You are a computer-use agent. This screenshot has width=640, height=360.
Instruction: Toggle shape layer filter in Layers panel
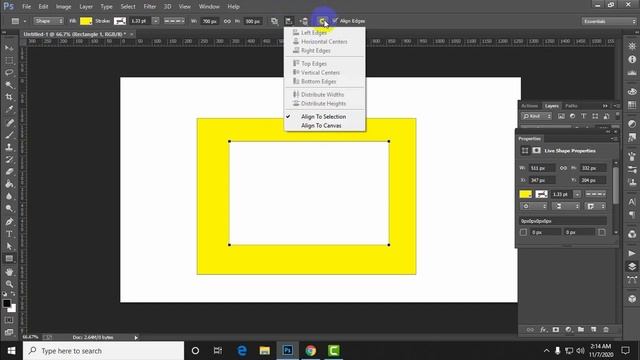pos(595,116)
